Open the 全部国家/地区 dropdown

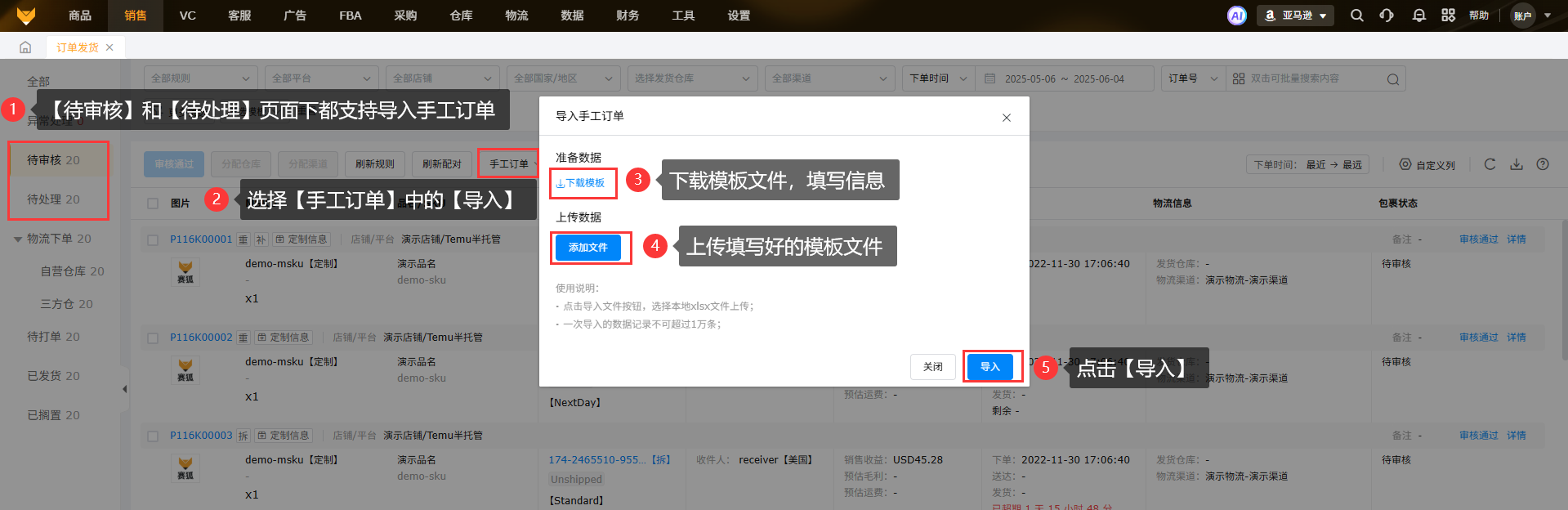(564, 78)
